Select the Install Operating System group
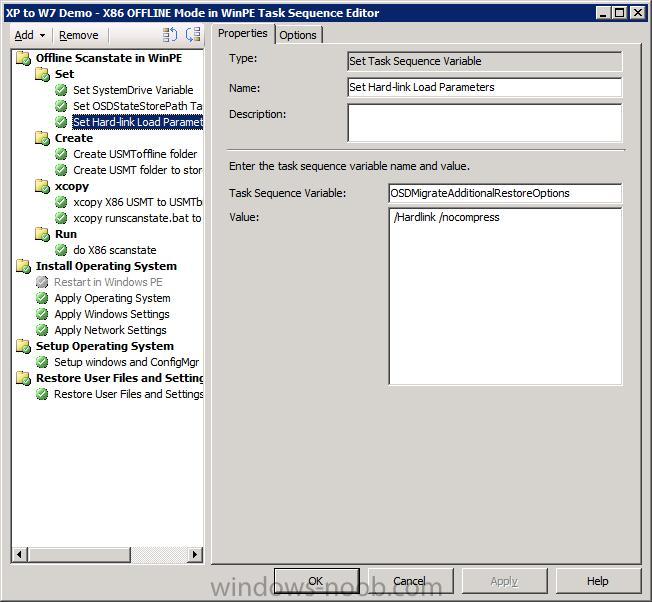 click(x=106, y=266)
